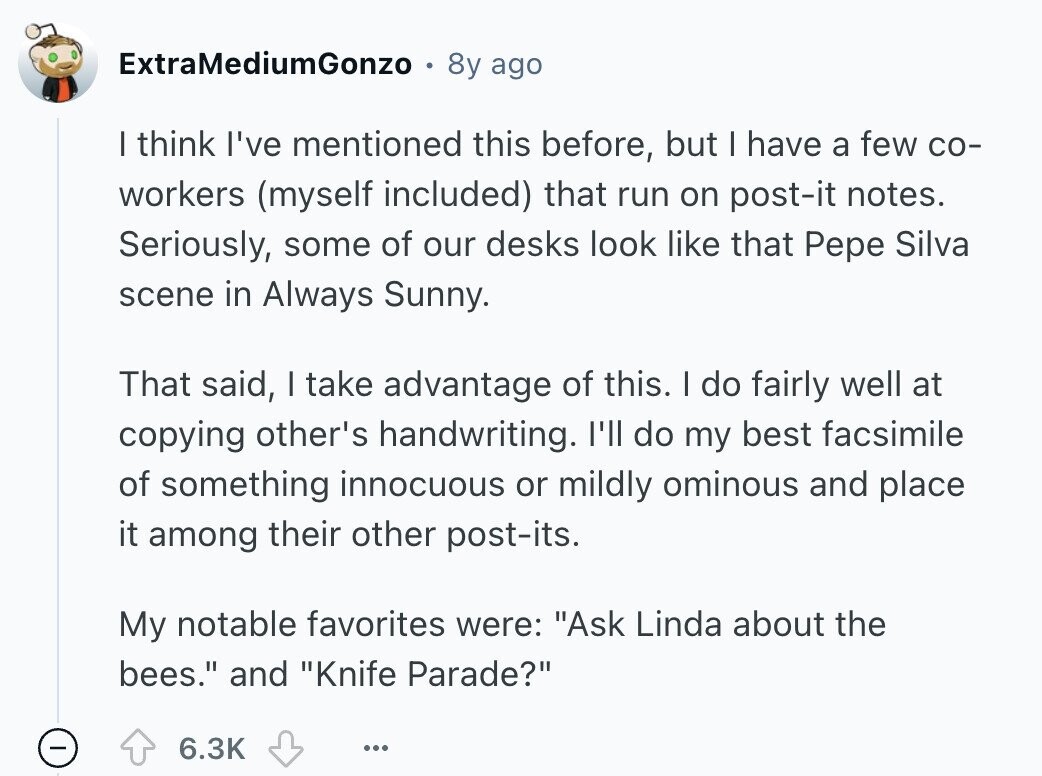Click the "8y ago" timestamp
The image size is (1042, 776).
pyautogui.click(x=495, y=64)
